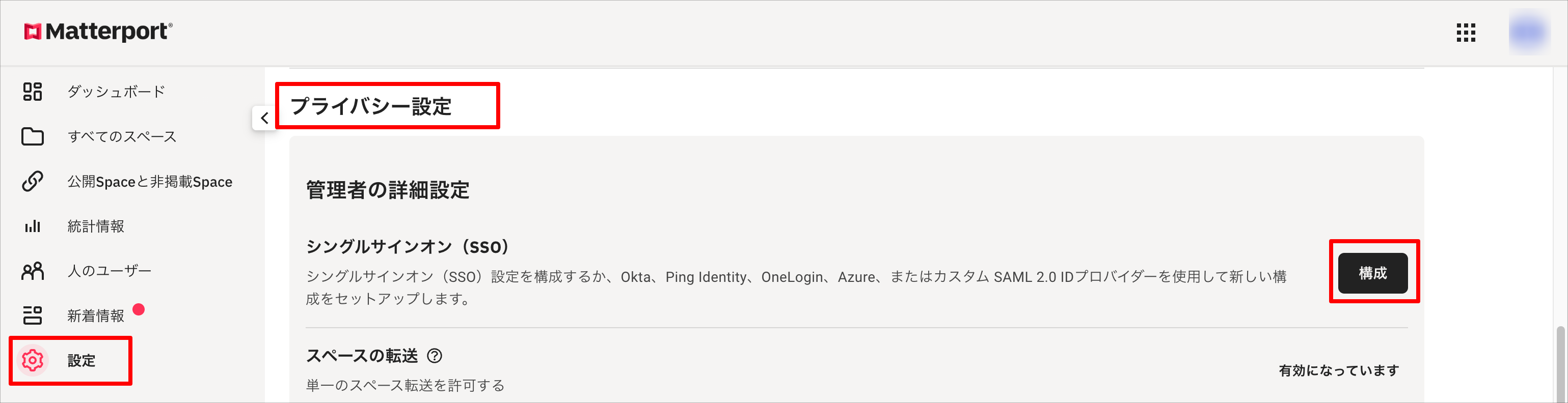The width and height of the screenshot is (1568, 403).
Task: Click the help icon beside スペースの転送
Action: (434, 356)
